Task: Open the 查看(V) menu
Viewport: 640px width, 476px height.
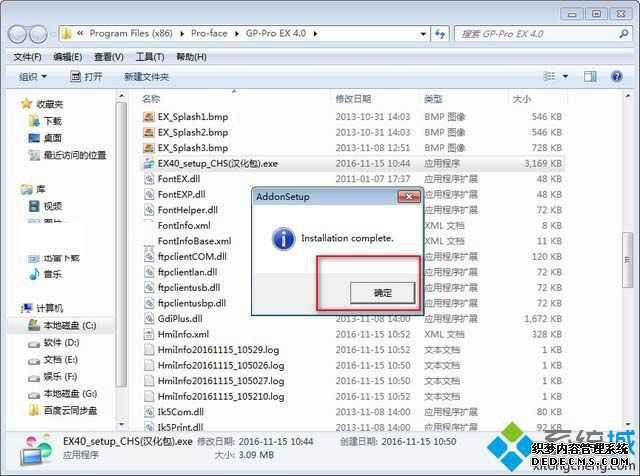Action: click(109, 57)
